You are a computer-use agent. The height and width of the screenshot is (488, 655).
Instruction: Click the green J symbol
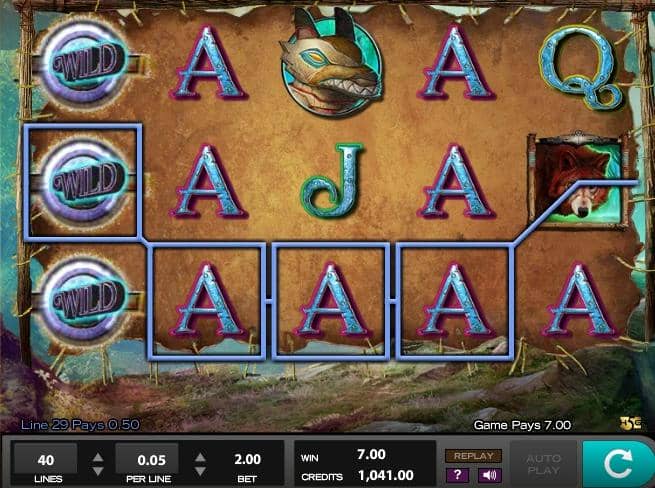[x=333, y=180]
